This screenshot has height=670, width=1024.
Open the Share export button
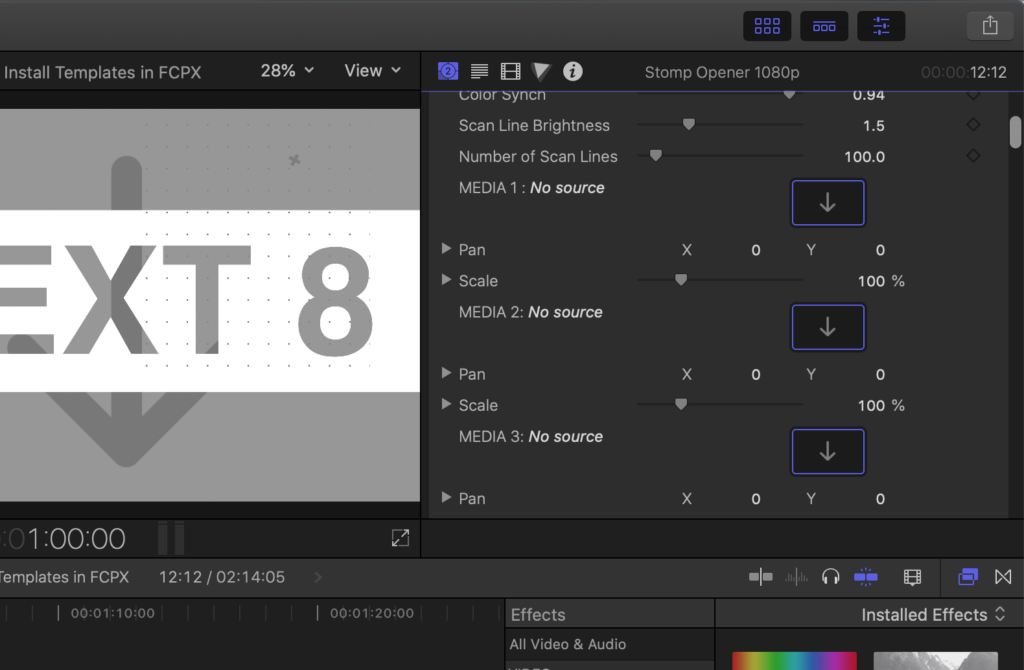[x=990, y=26]
